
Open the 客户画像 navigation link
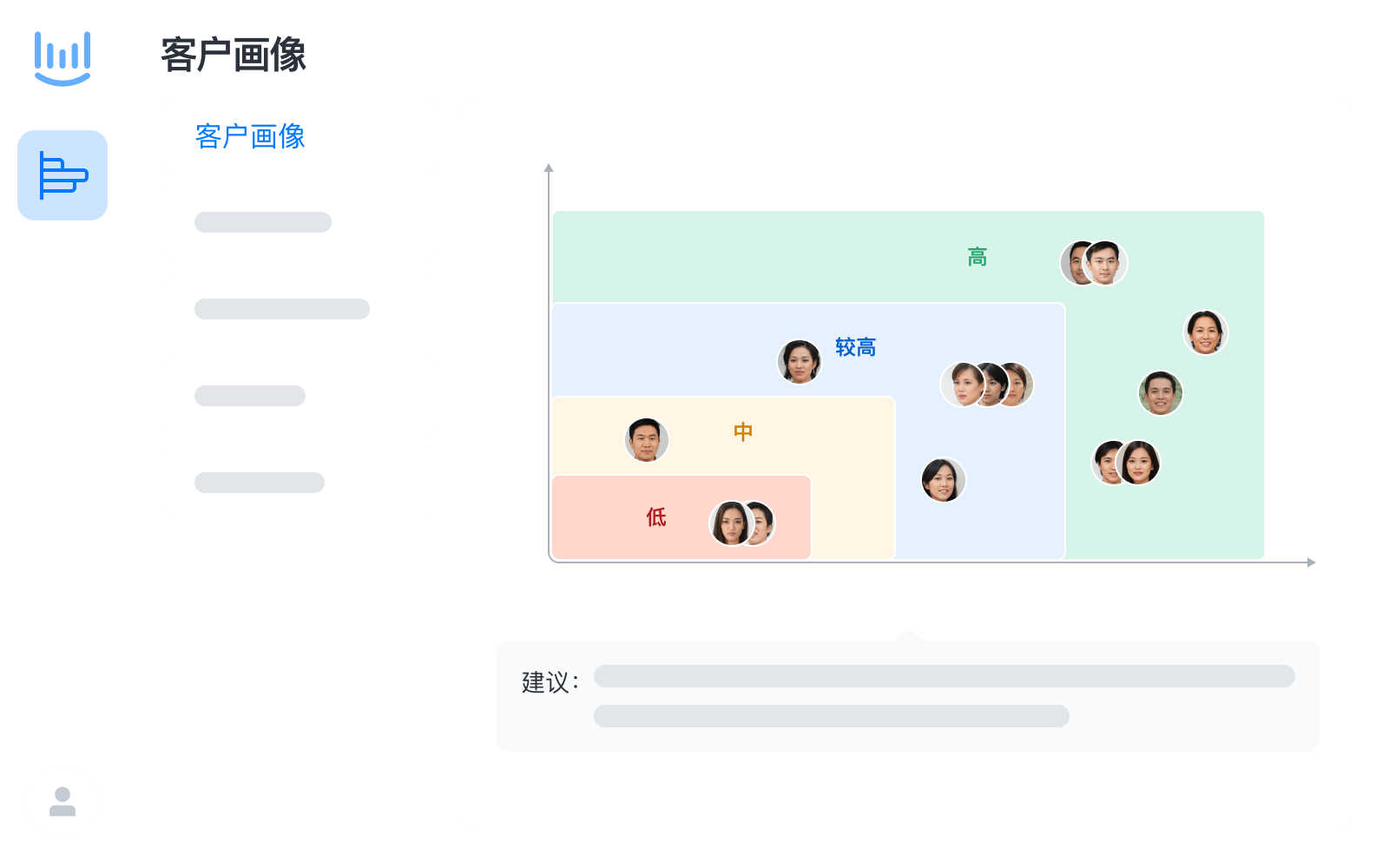coord(250,136)
